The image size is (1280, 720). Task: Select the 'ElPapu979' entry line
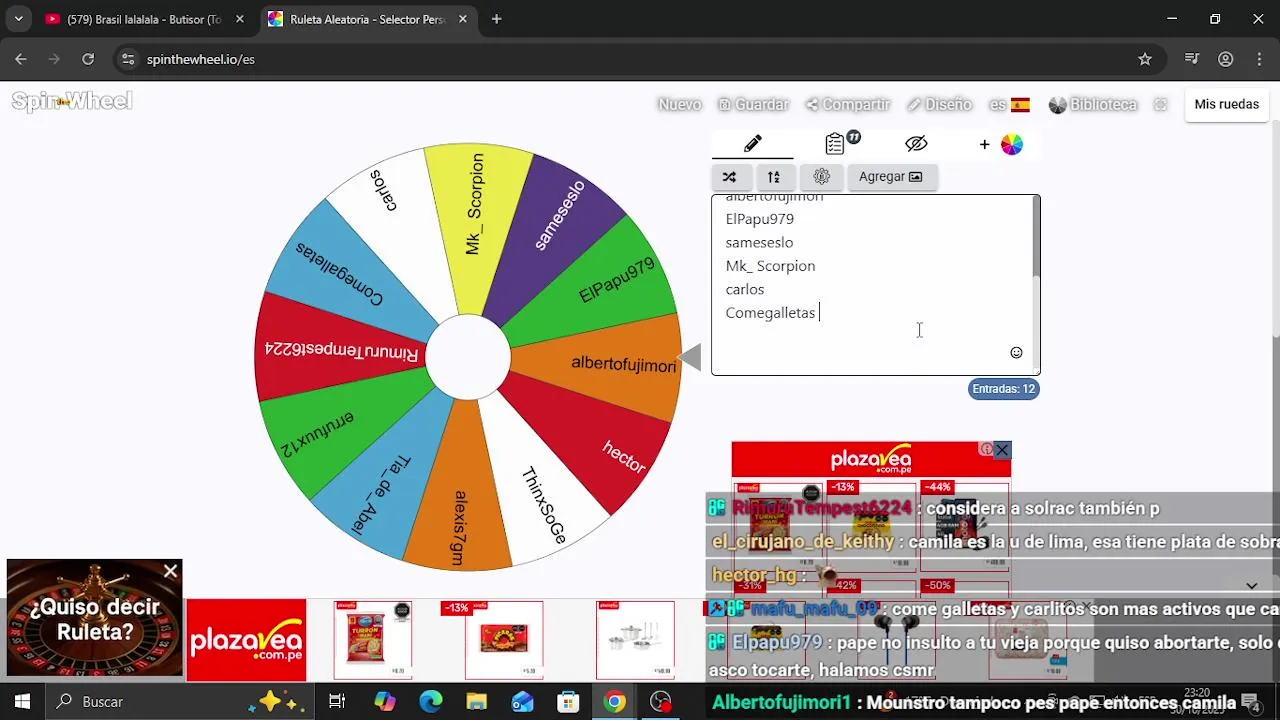point(759,219)
